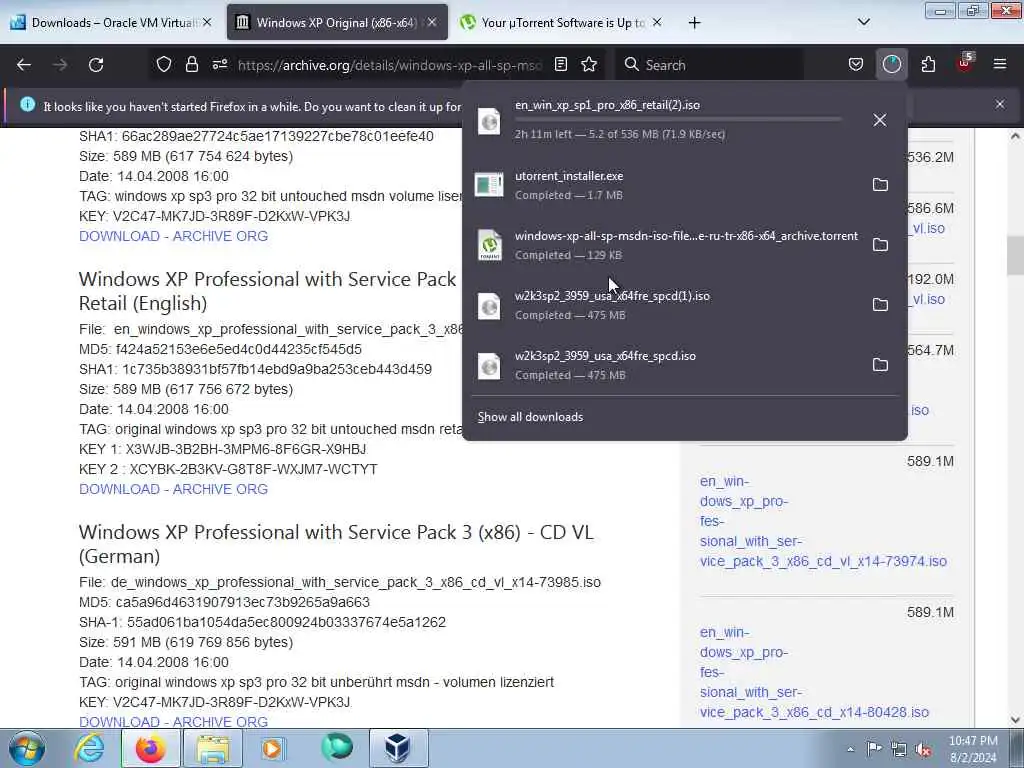The image size is (1024, 768).
Task: Open the clock showing 10:47 PM
Action: (973, 749)
